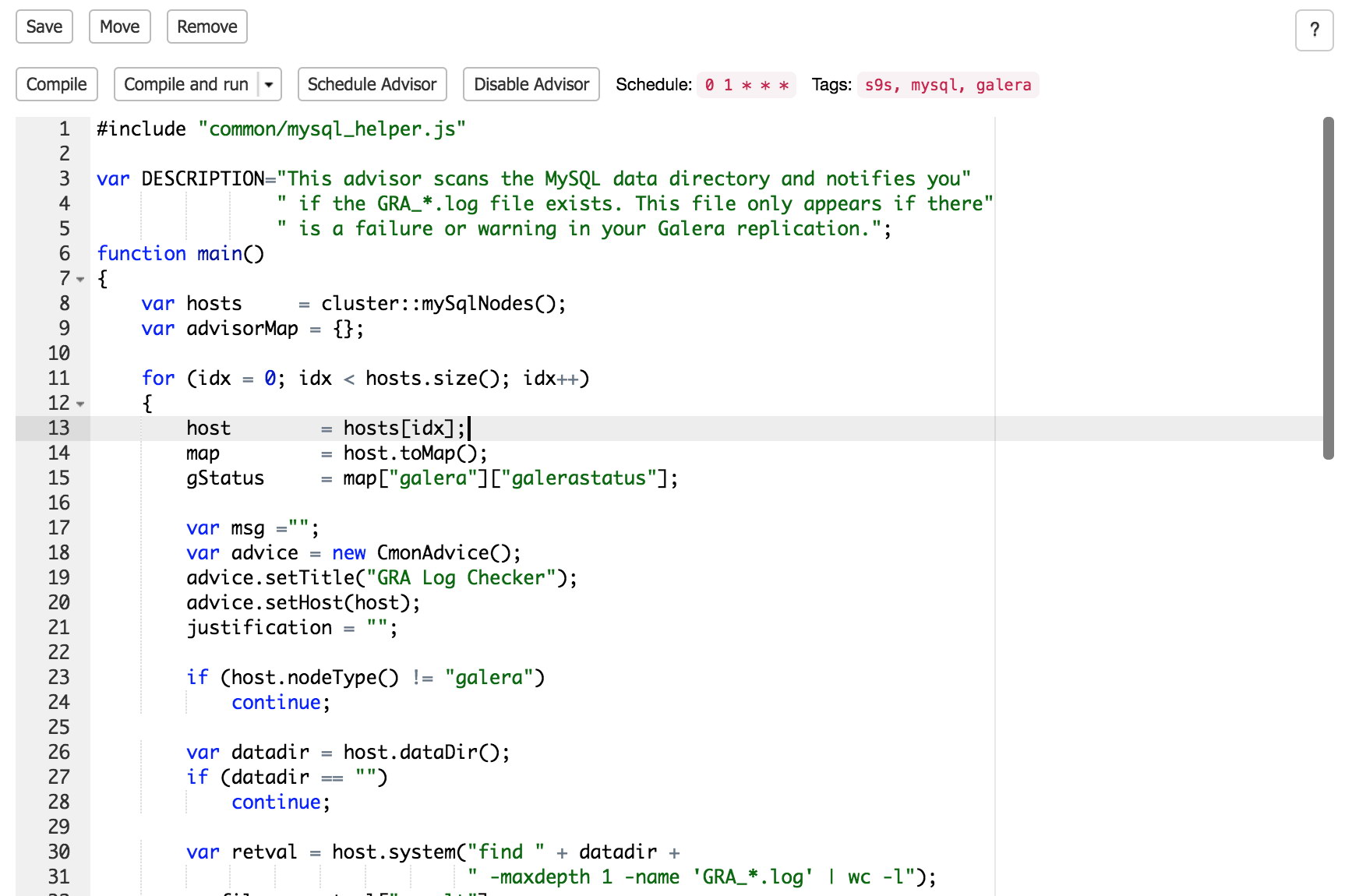Click 'continue;' on line 24
The image size is (1345, 896).
point(281,702)
